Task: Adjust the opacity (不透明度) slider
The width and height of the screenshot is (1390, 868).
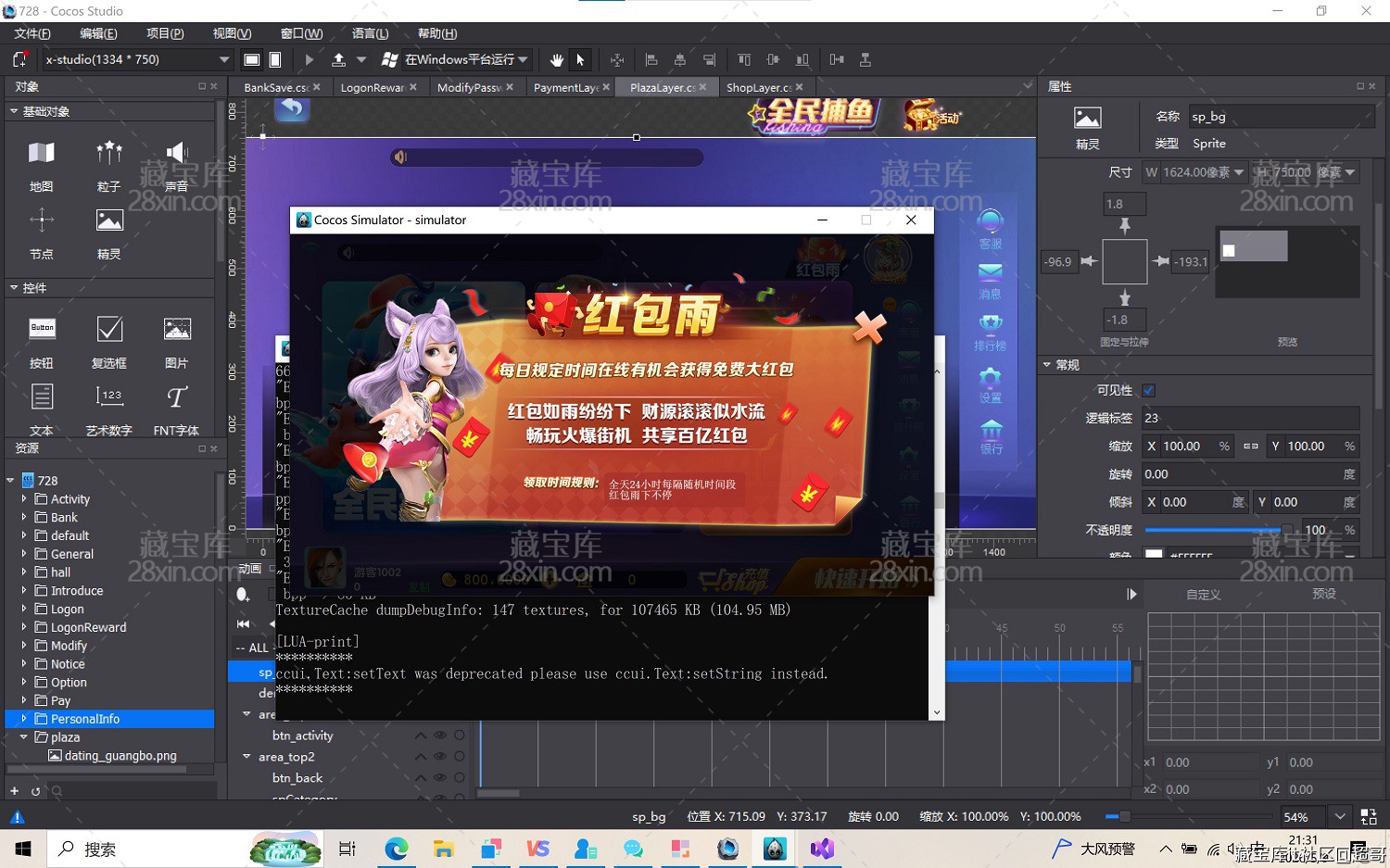Action: [1219, 530]
